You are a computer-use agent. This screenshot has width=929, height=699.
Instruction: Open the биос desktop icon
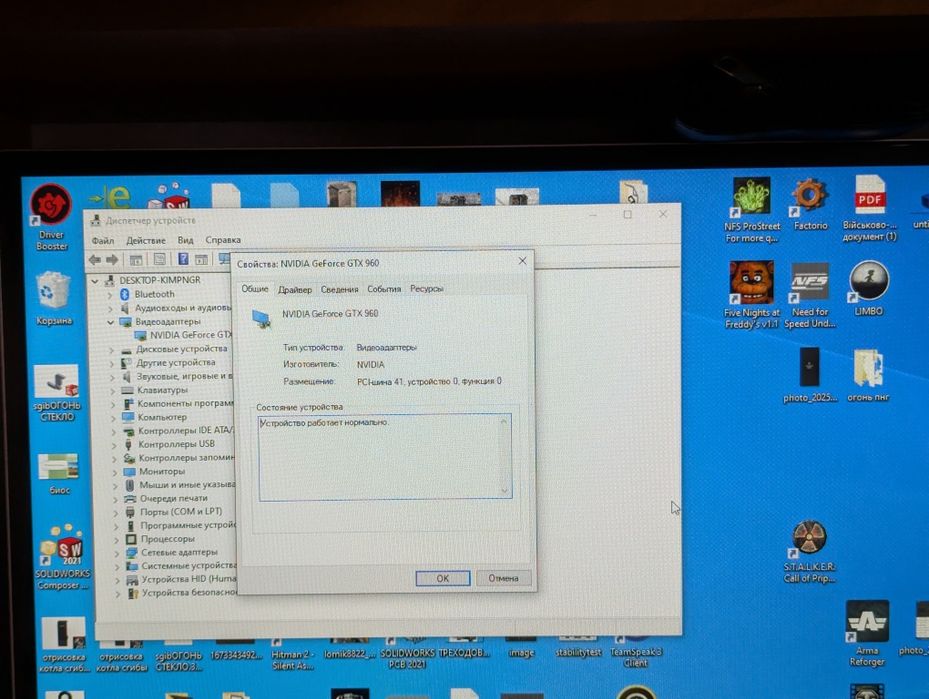[x=59, y=473]
